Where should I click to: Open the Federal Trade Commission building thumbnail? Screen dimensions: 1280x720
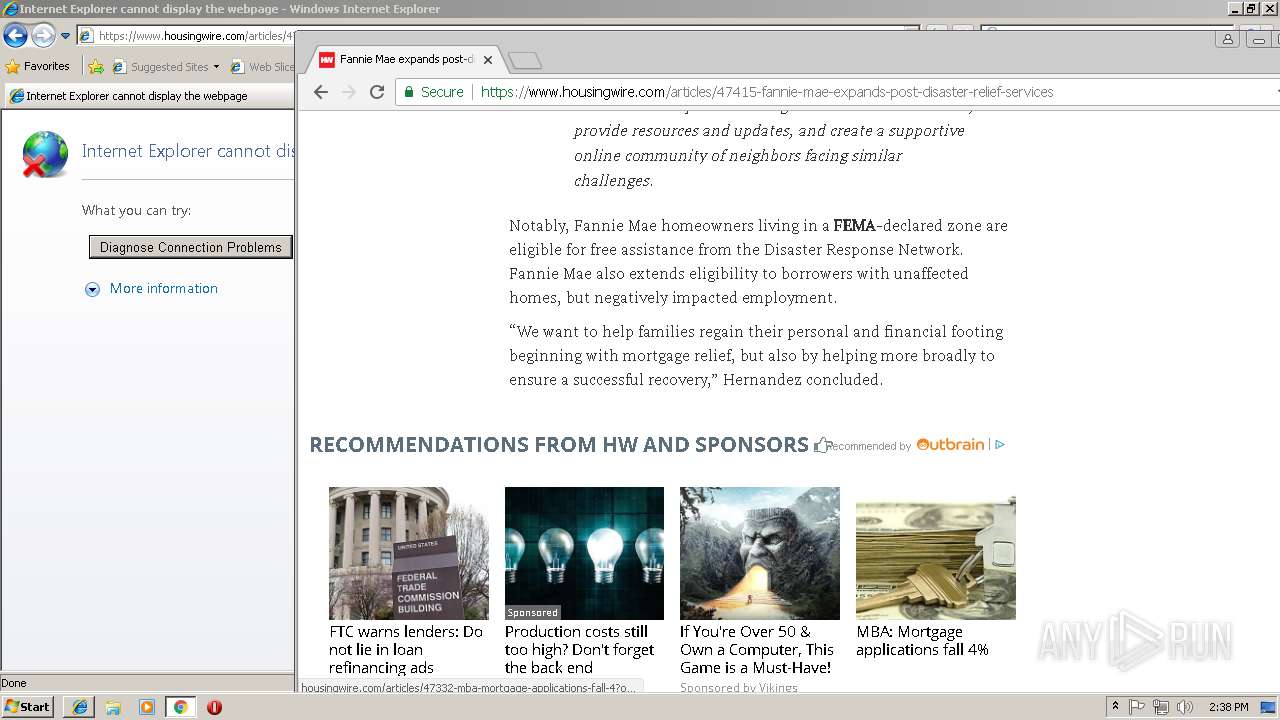(408, 553)
